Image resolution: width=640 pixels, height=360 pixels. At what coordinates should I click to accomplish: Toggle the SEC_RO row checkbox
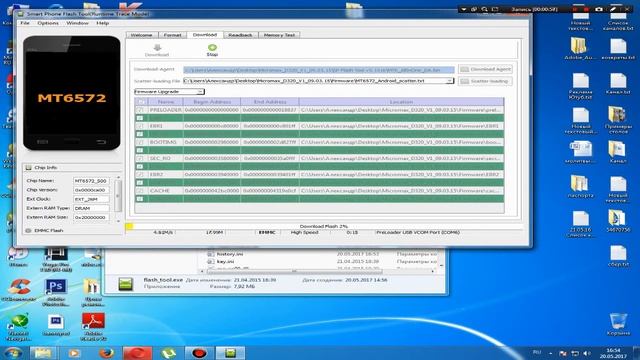140,158
